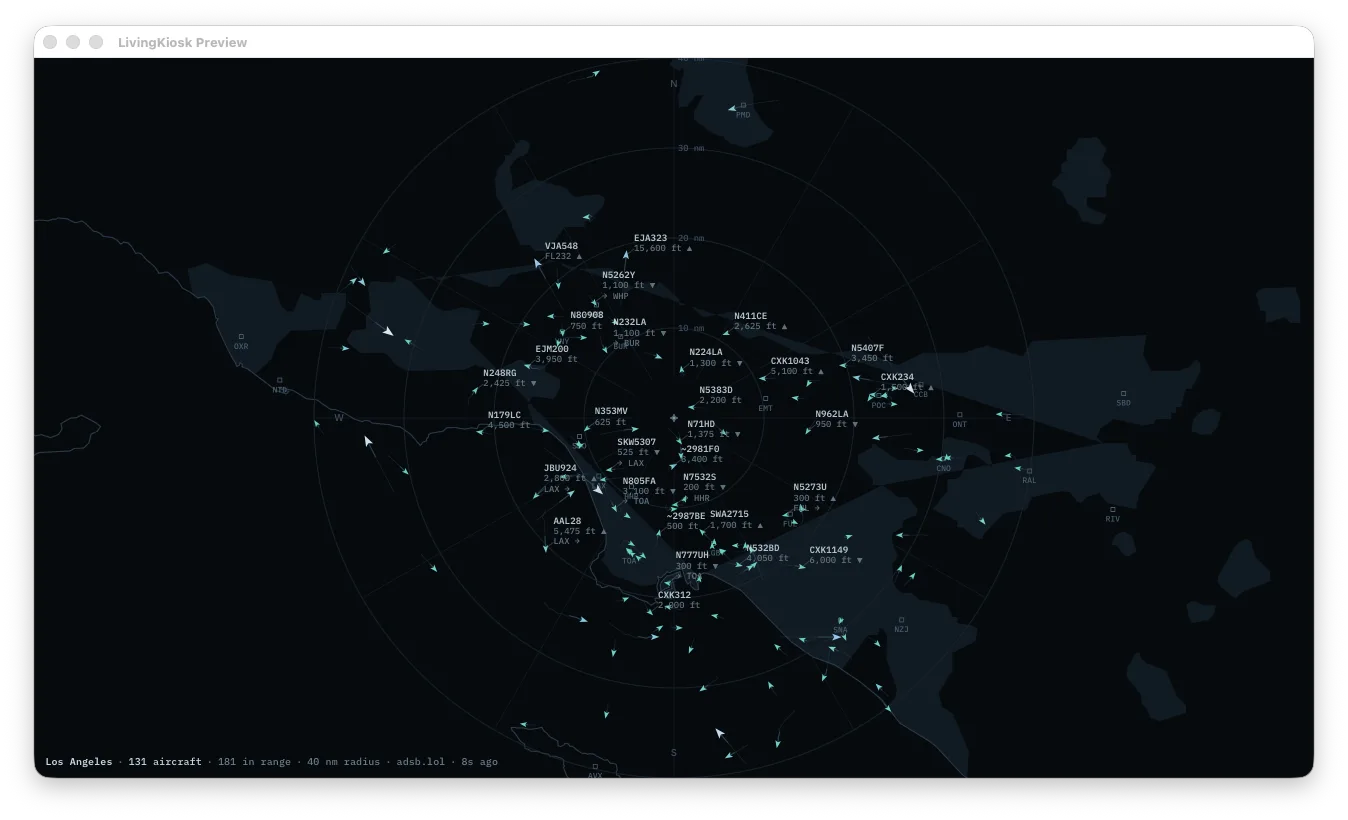Screen dimensions: 1348x820
Task: Click the 8s ago status entry
Action: [479, 762]
